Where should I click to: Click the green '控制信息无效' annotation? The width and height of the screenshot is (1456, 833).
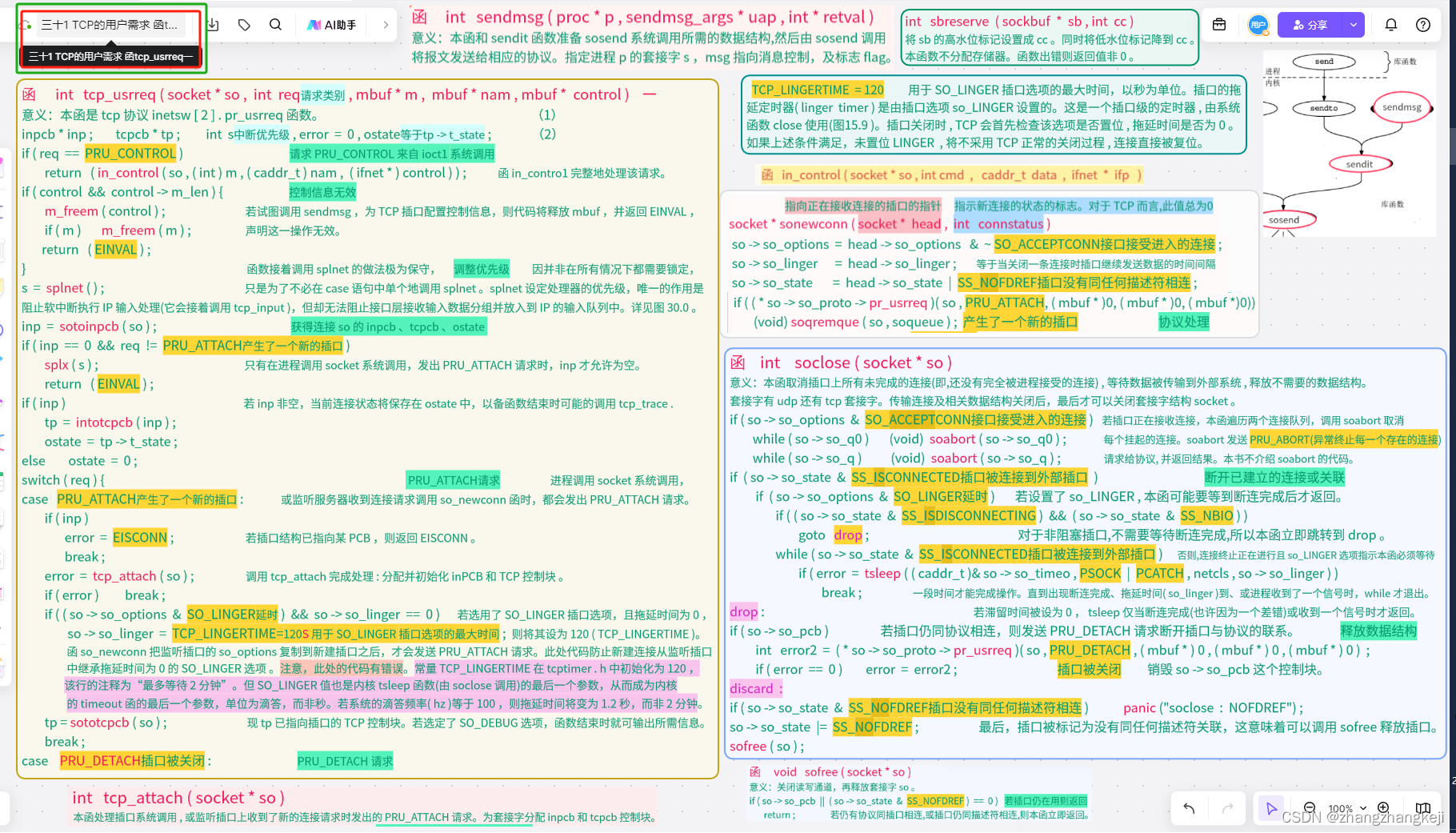tap(322, 192)
